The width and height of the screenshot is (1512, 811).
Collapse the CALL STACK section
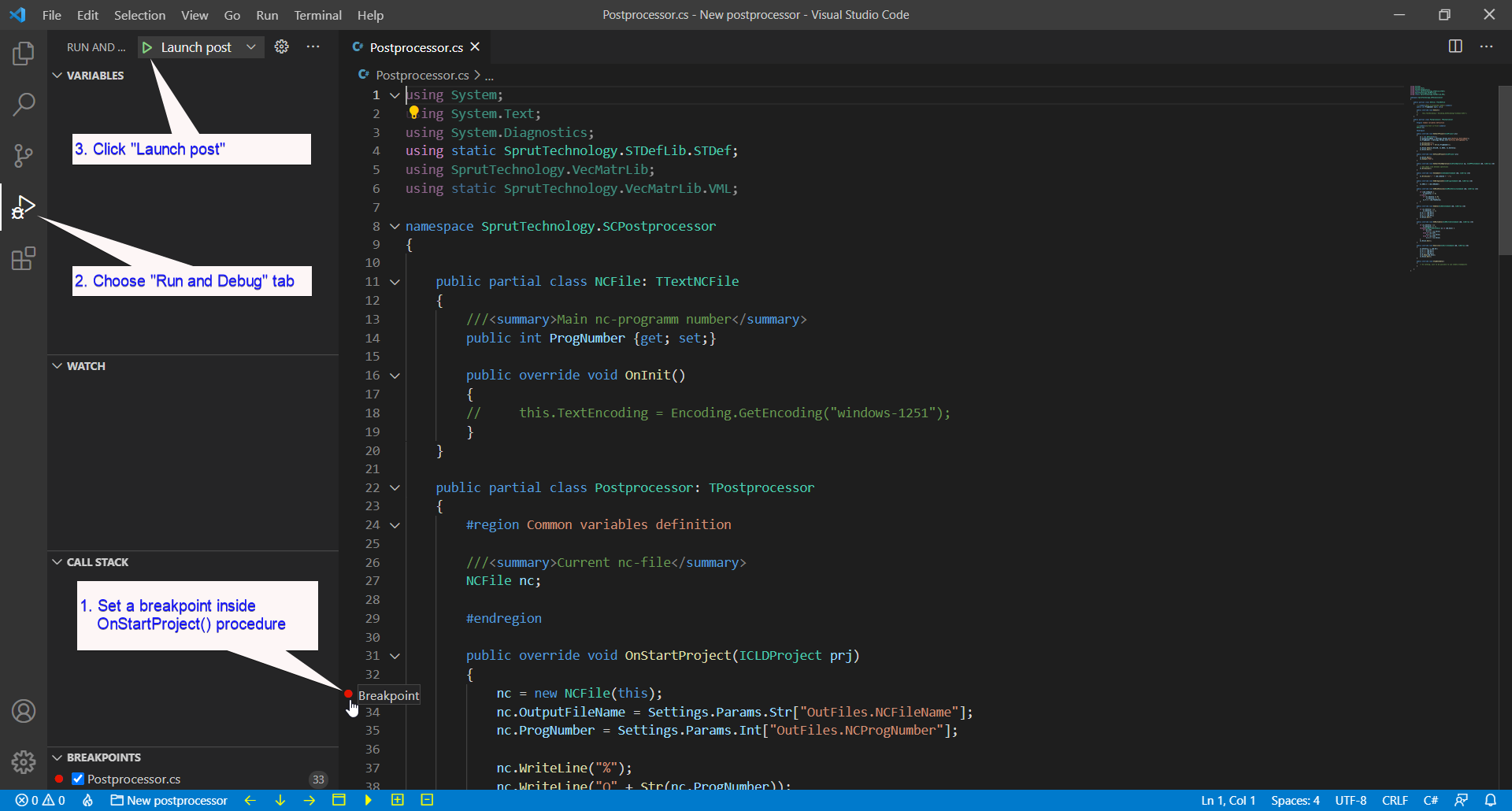click(x=56, y=561)
